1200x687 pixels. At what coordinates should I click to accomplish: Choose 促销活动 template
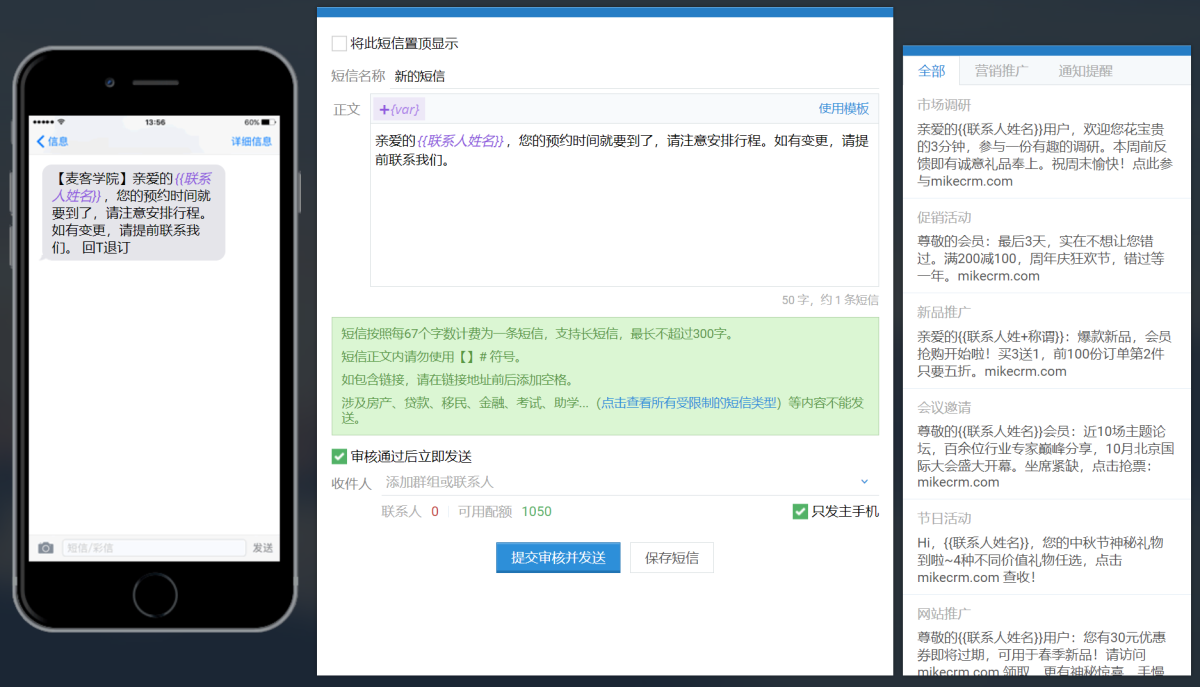click(x=1046, y=246)
